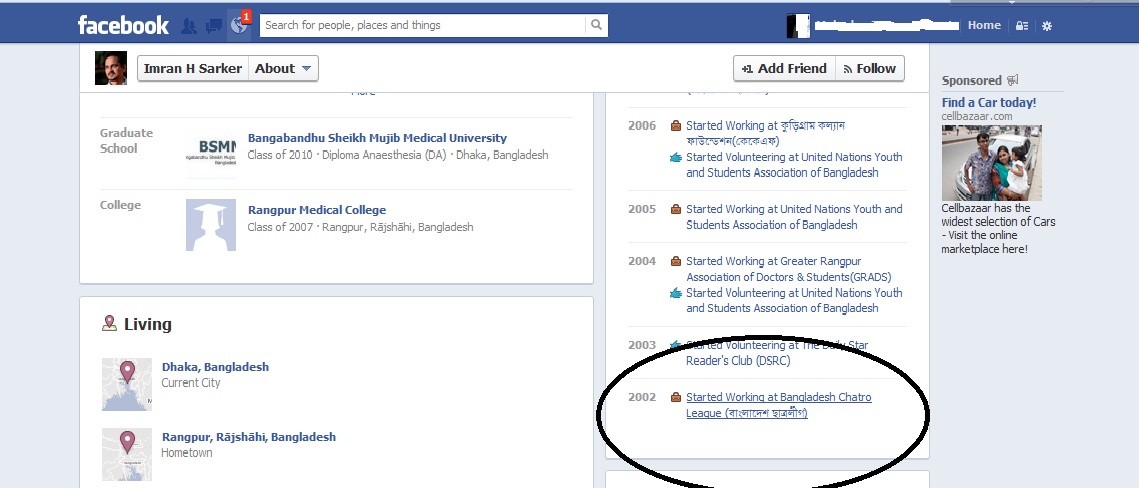Open 2006 Started Volunteering at United Nations Youth
Screen dimensions: 1139x488
[x=794, y=165]
